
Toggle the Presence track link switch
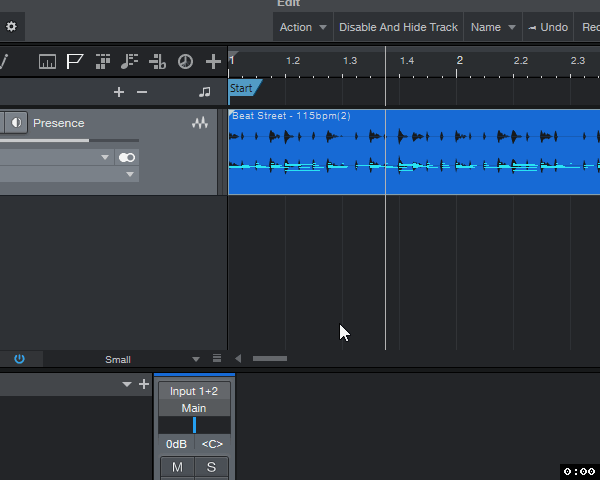[127, 157]
